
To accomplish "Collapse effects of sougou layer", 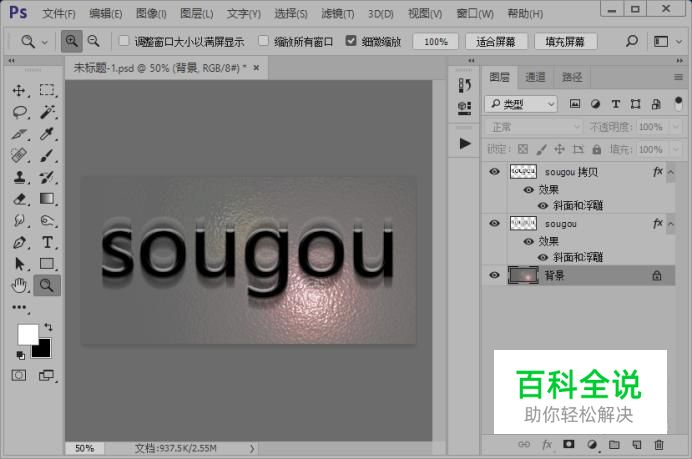I will pos(670,224).
